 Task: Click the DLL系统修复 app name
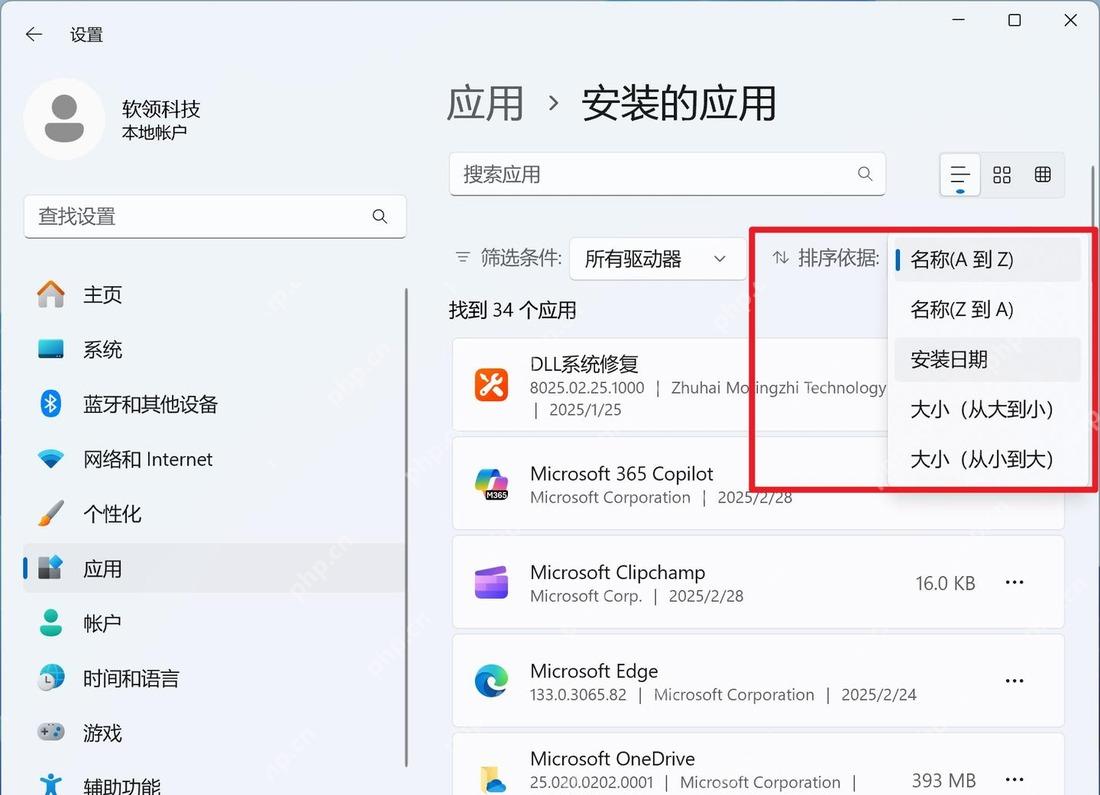(584, 363)
